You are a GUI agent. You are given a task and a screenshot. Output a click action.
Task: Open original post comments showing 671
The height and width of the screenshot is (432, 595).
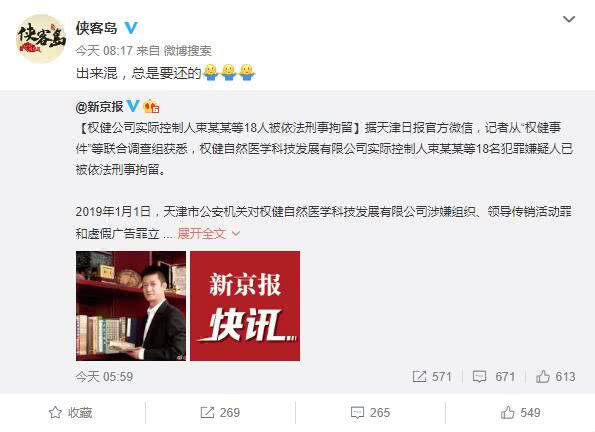494,377
